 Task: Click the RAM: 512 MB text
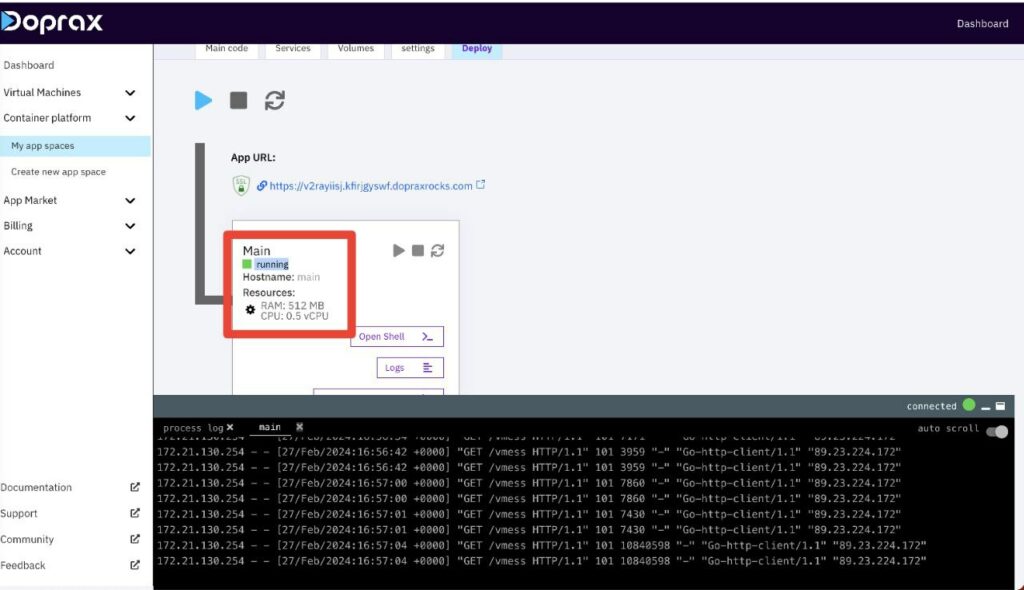pyautogui.click(x=292, y=305)
